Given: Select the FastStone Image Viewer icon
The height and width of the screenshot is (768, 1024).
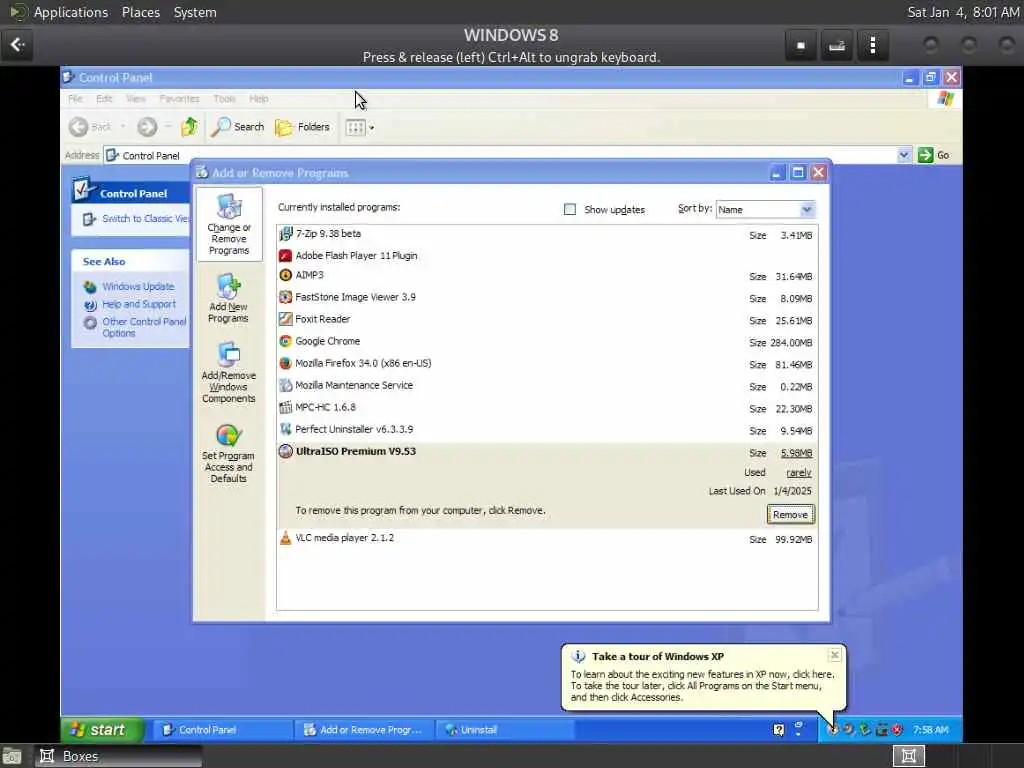Looking at the screenshot, I should pos(285,297).
